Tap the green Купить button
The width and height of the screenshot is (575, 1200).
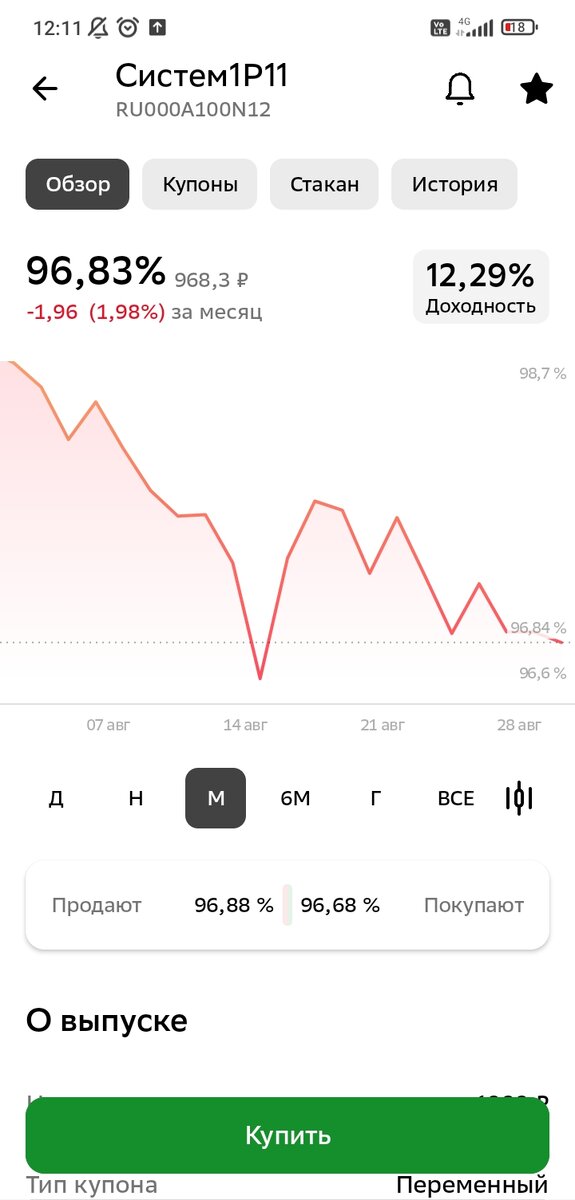point(288,1135)
